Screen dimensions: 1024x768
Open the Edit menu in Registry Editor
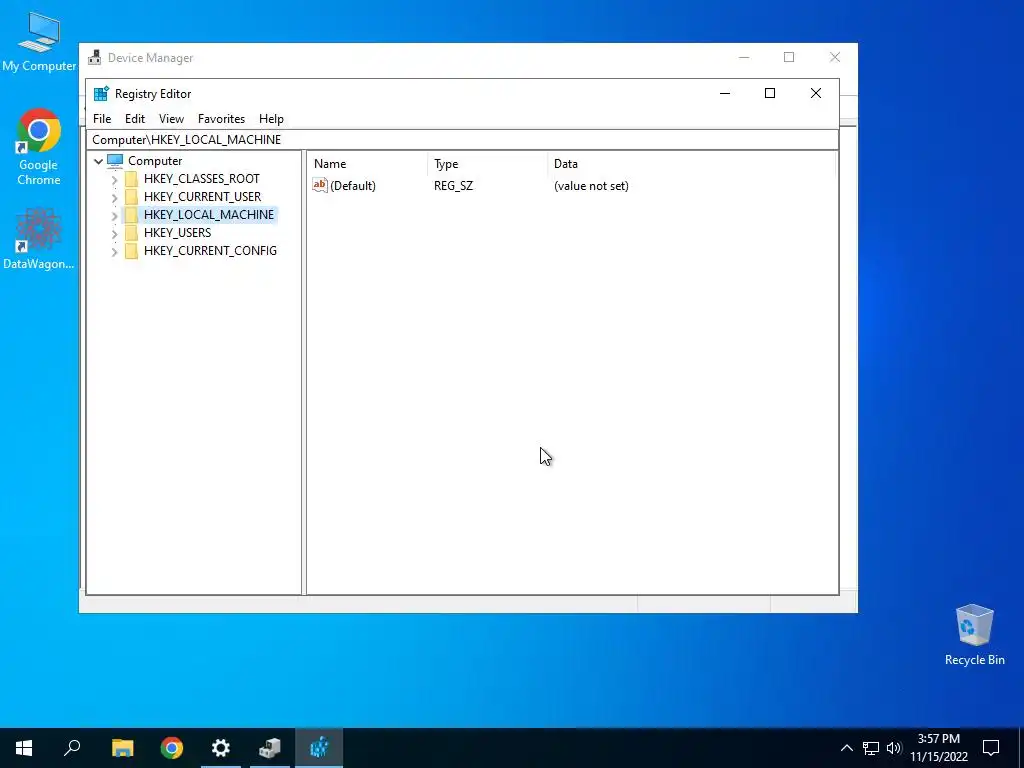click(x=135, y=119)
